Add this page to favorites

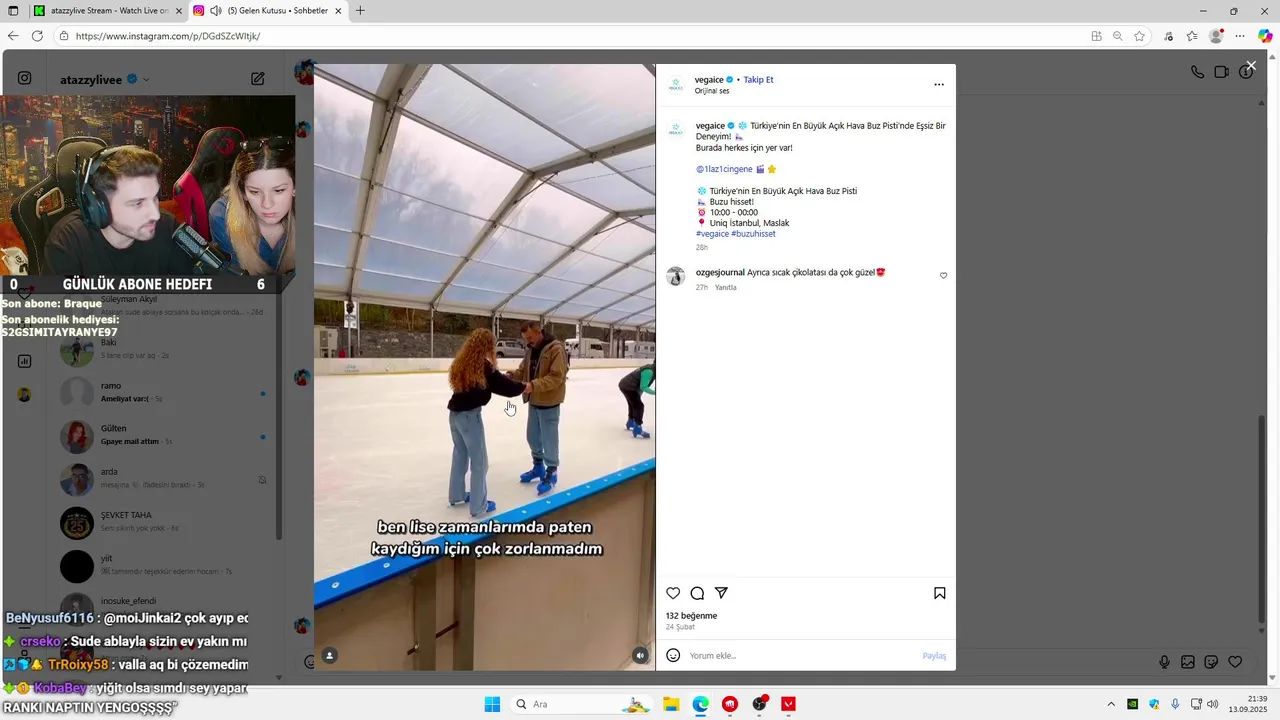click(1139, 36)
